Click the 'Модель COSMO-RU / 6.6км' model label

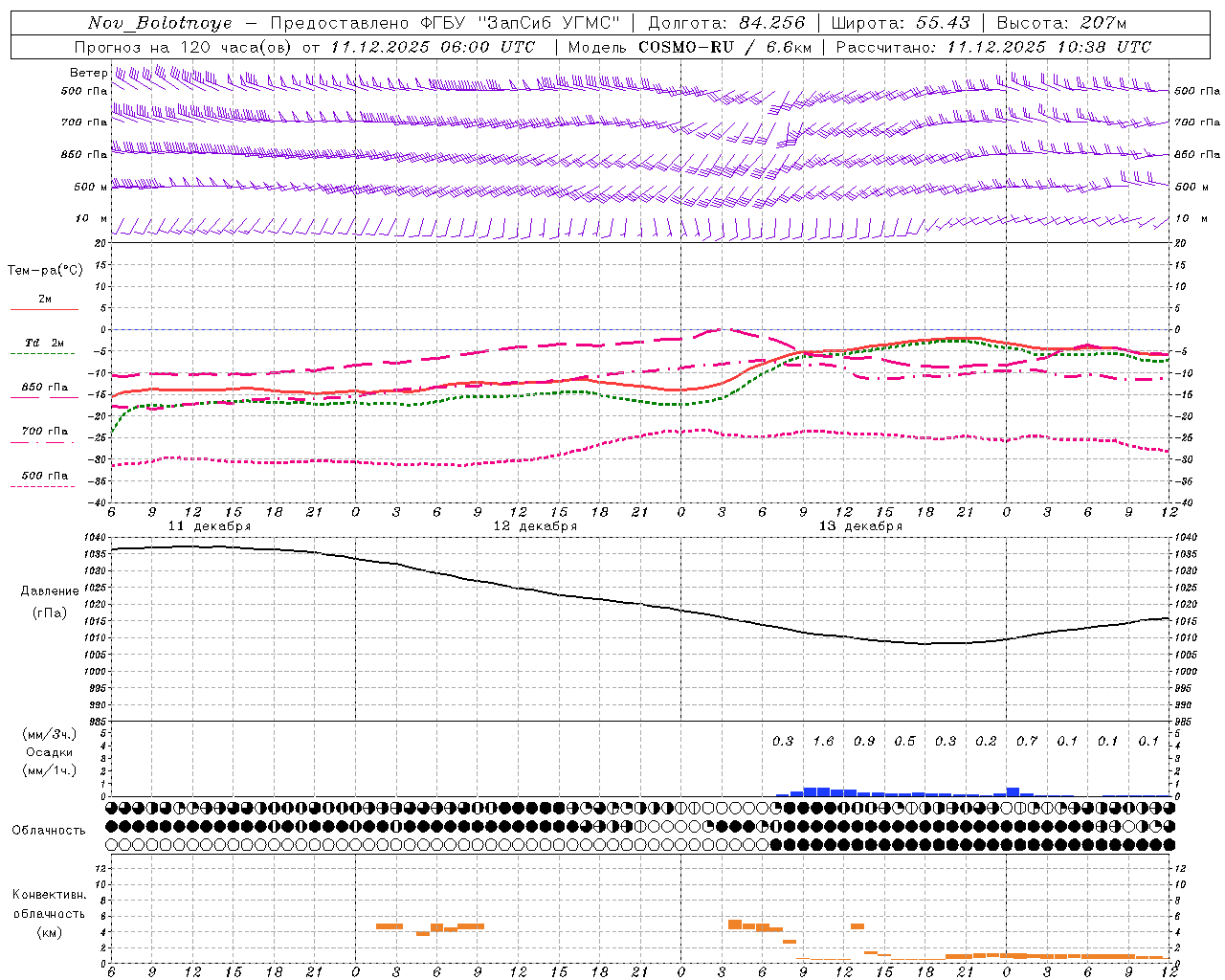690,47
